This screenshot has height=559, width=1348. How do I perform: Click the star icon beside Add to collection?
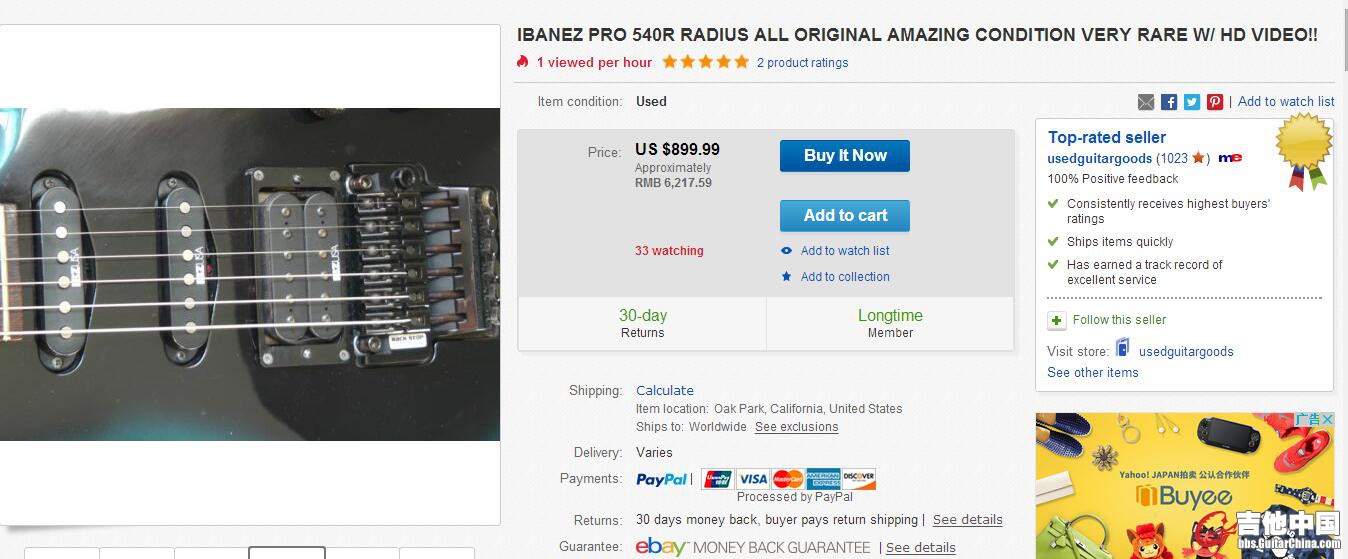pyautogui.click(x=787, y=277)
